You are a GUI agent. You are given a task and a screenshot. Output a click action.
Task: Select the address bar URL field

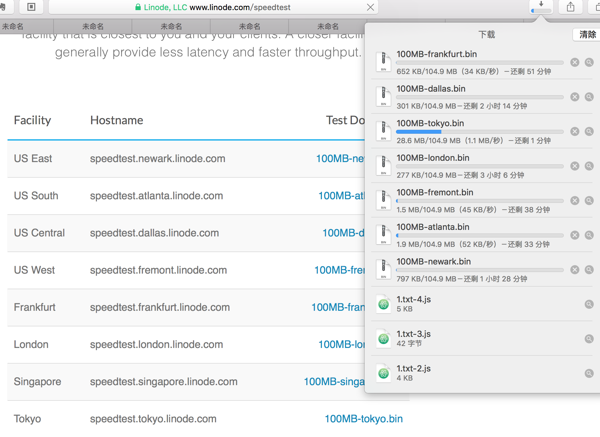(x=213, y=7)
